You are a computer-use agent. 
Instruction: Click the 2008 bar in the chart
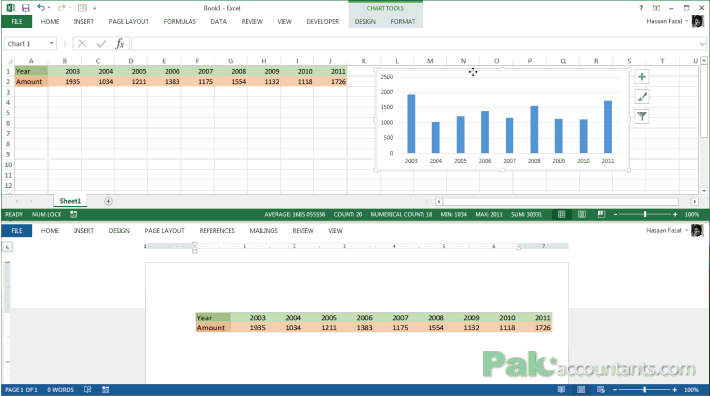[x=534, y=129]
